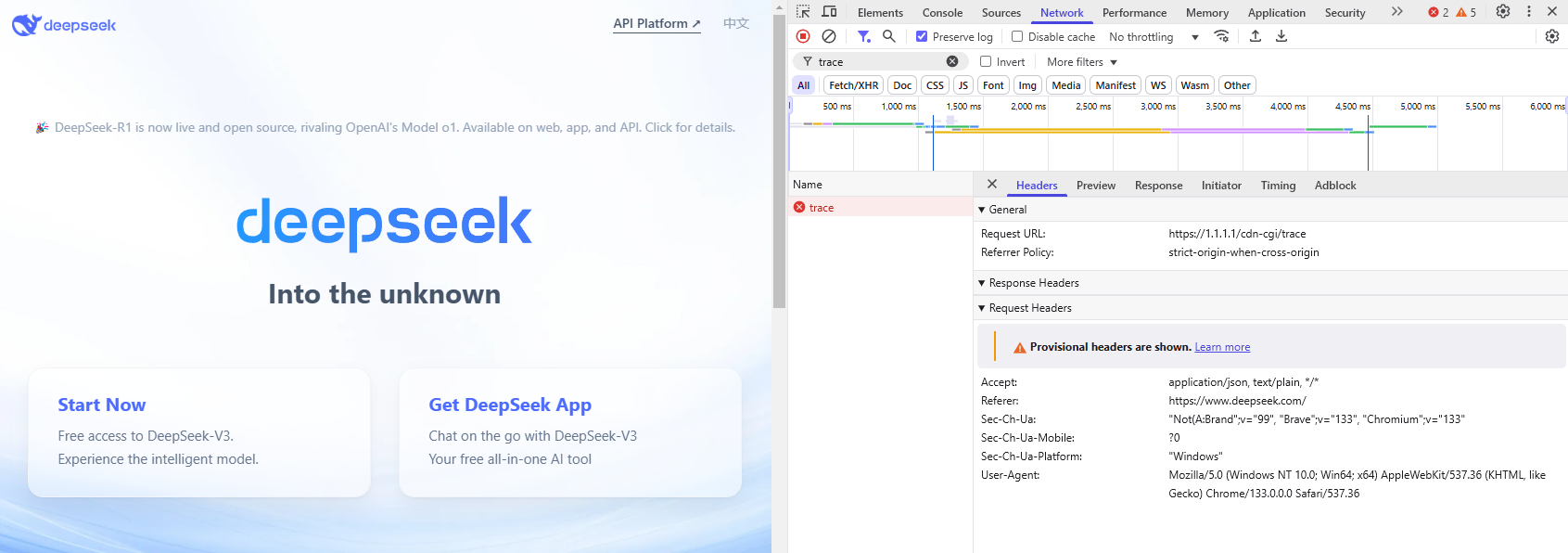
Task: Open the Application tab
Action: (x=1276, y=13)
